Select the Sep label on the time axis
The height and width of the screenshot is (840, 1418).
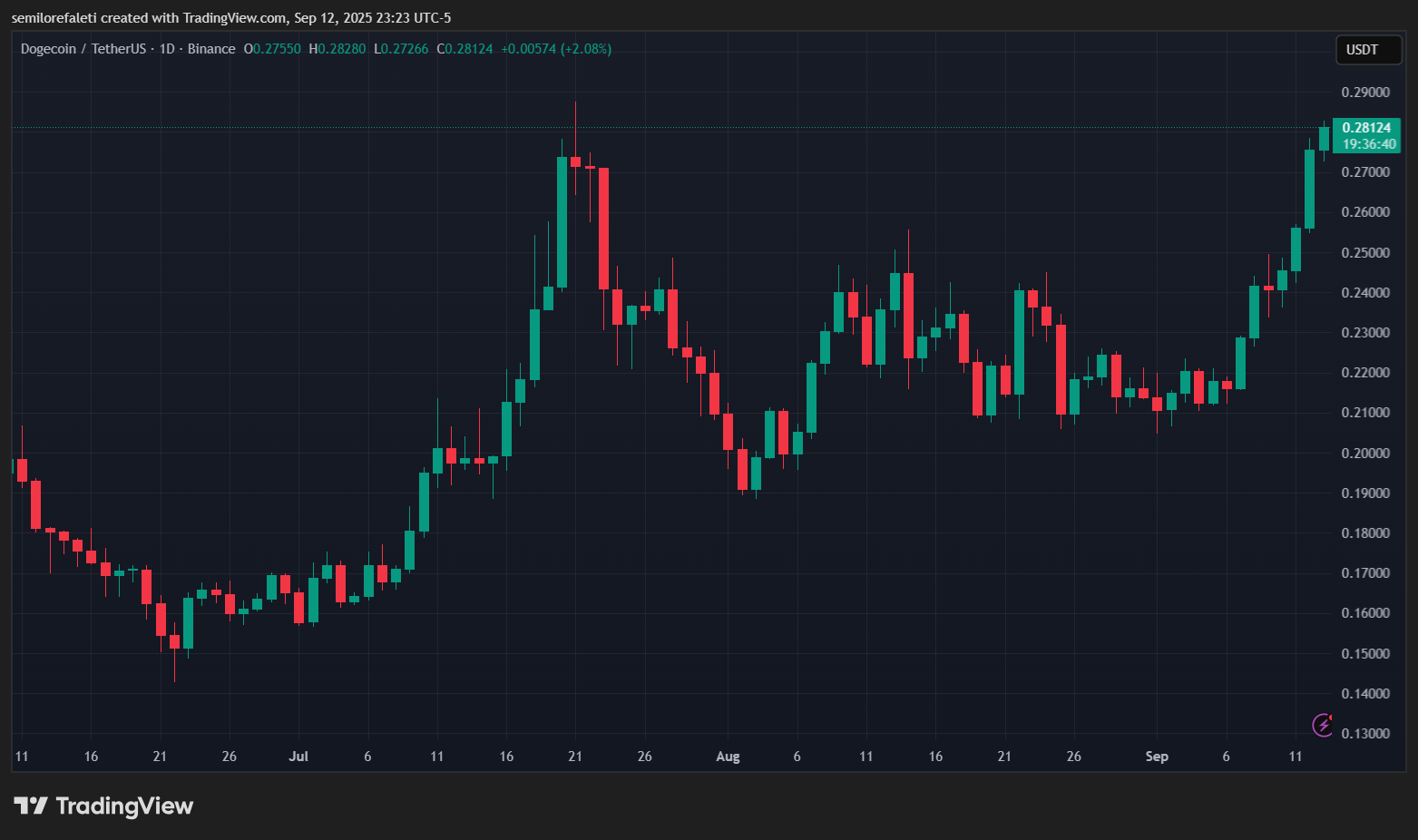click(1157, 756)
